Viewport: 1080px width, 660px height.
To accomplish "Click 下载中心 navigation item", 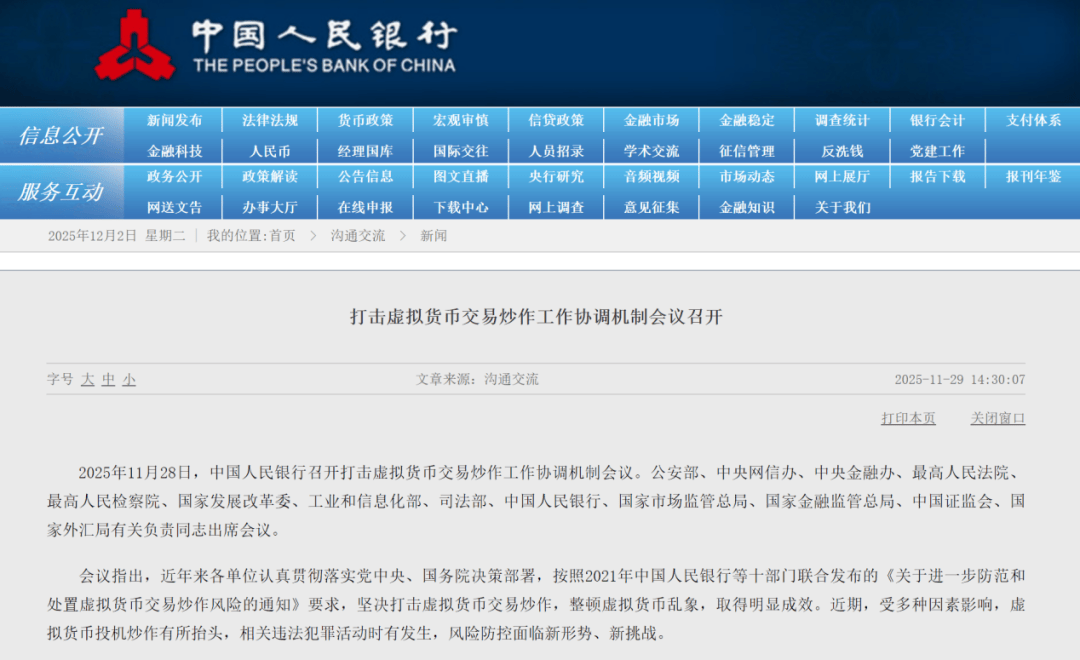I will point(461,207).
